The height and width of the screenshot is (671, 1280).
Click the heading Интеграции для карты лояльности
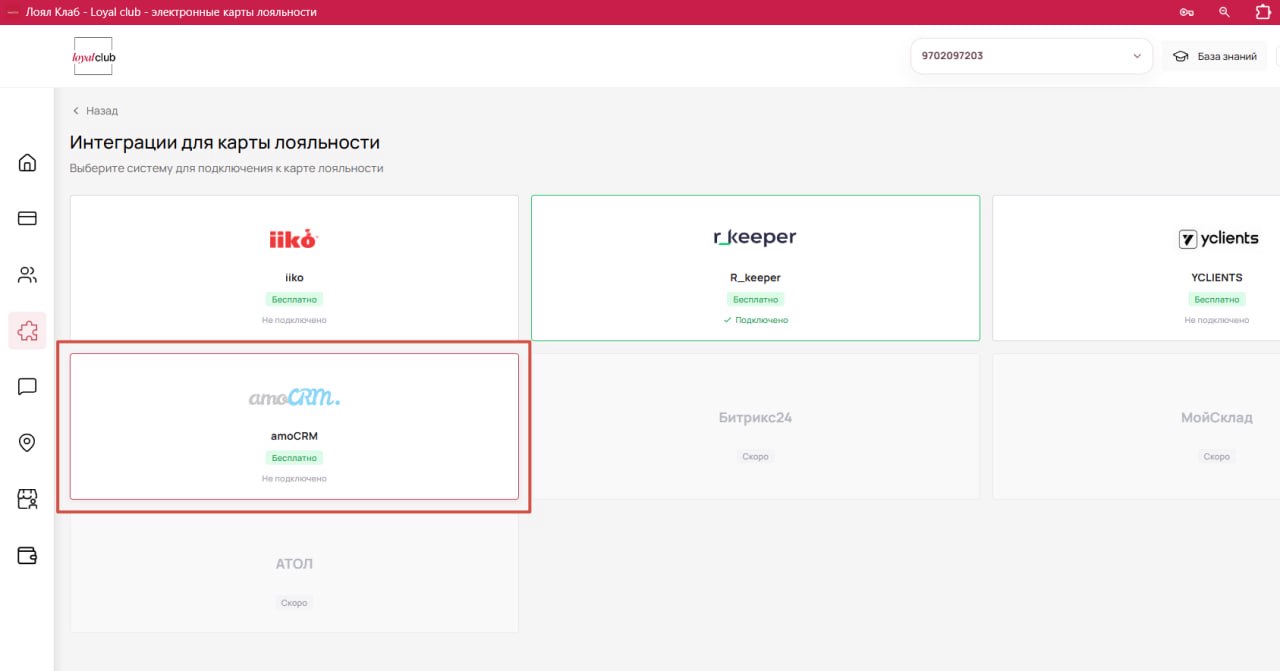[225, 143]
